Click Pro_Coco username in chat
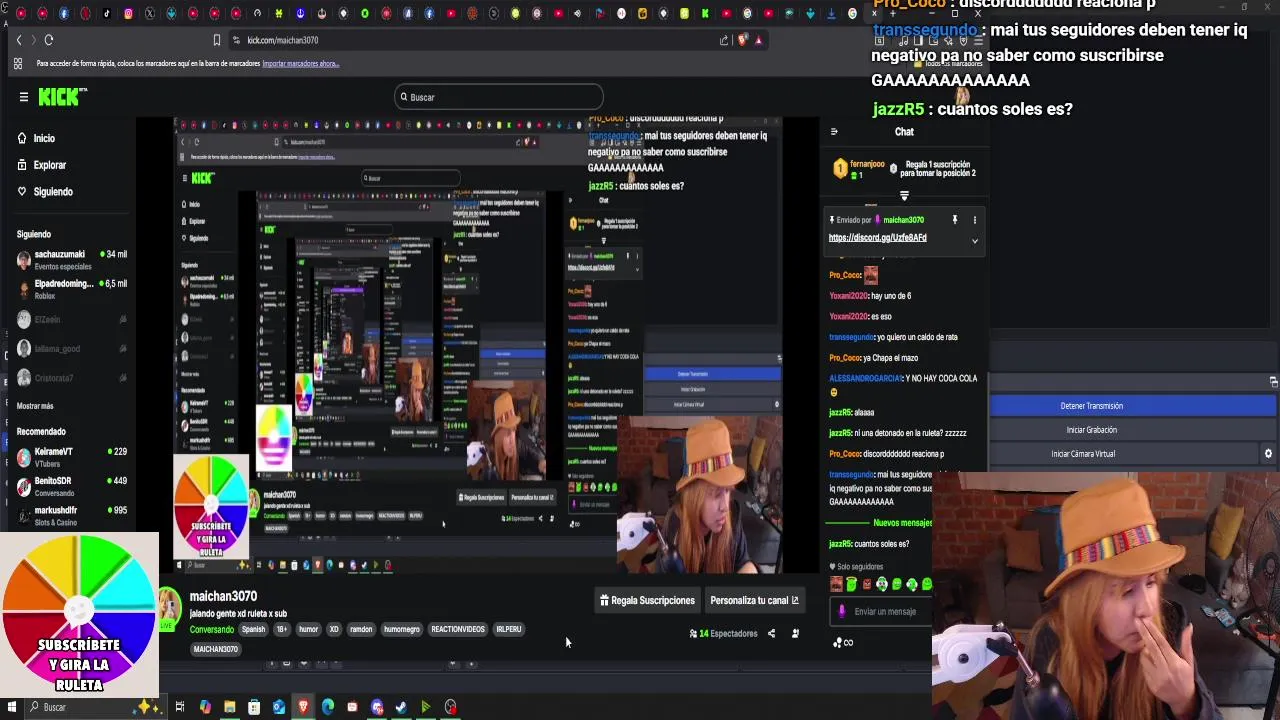1280x720 pixels. (845, 275)
